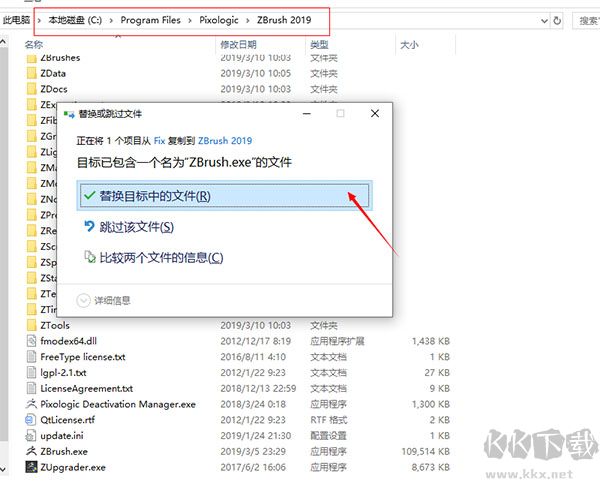Viewport: 600px width, 481px height.
Task: Click the 109,514 KB size value
Action: pyautogui.click(x=426, y=451)
